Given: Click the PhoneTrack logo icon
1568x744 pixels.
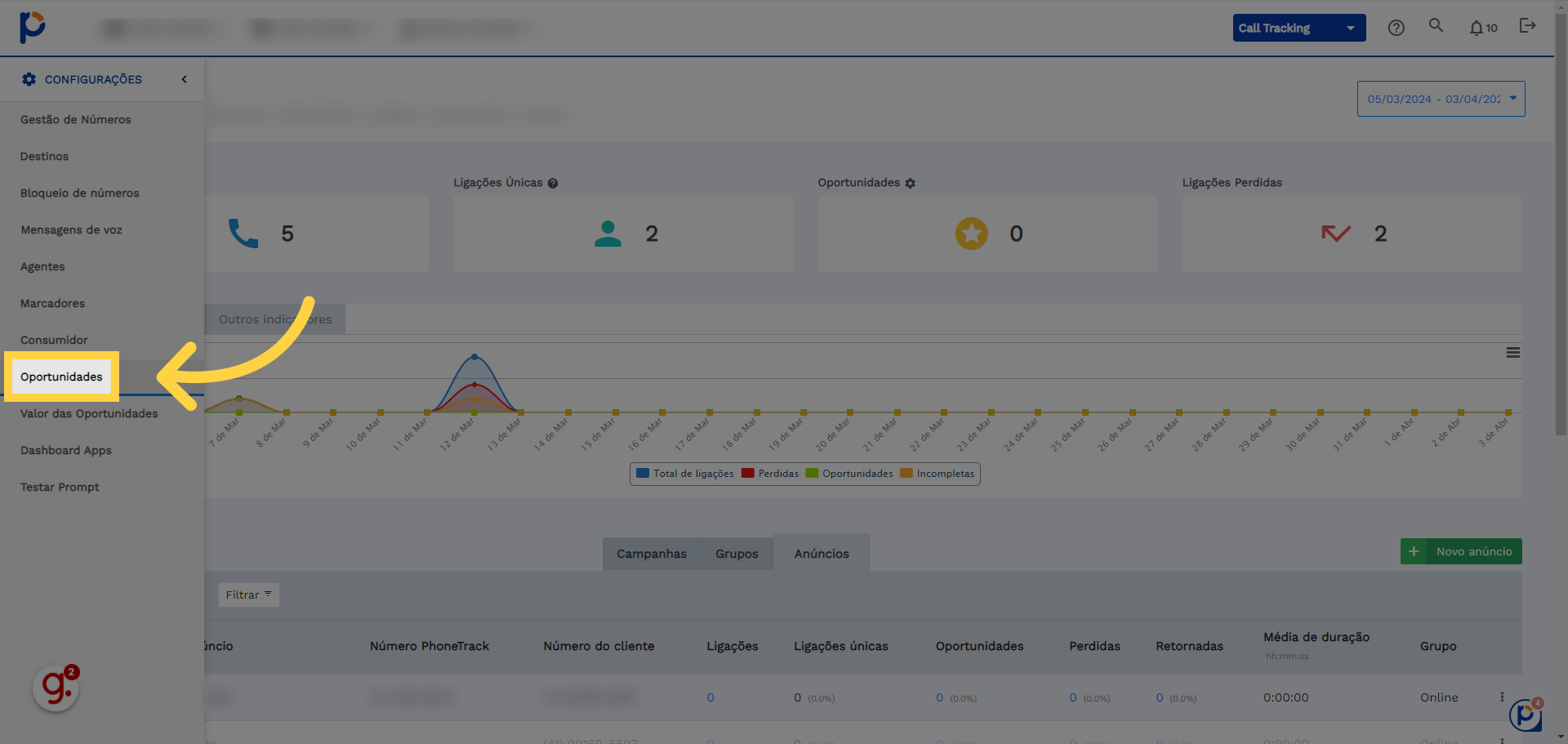Looking at the screenshot, I should [33, 27].
